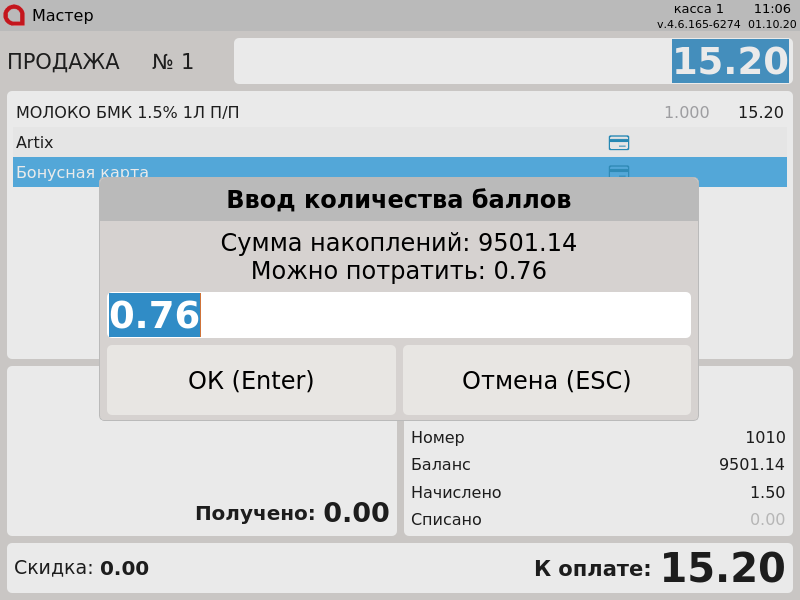Click the Баланс 9501.14 row

click(x=598, y=465)
